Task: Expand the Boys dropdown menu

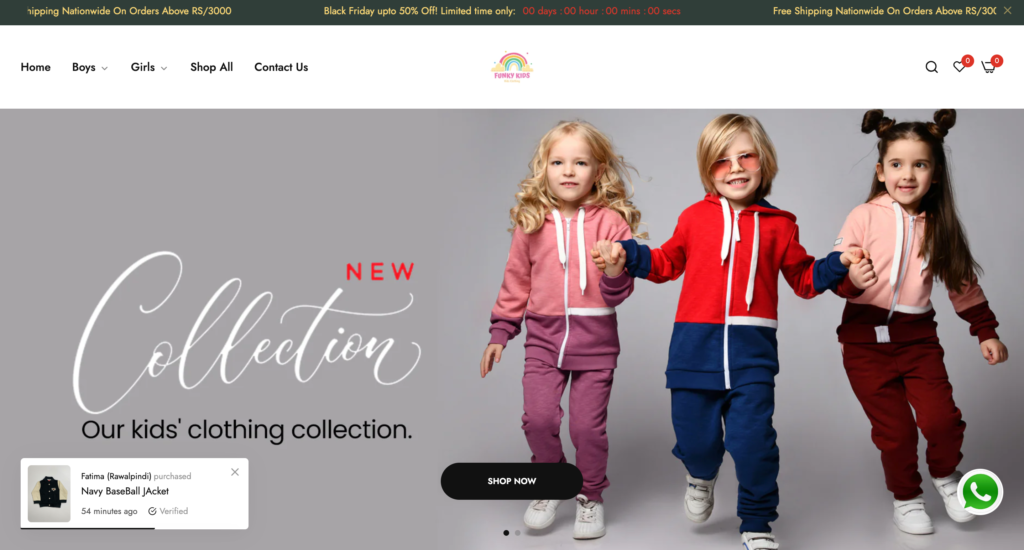Action: [90, 67]
